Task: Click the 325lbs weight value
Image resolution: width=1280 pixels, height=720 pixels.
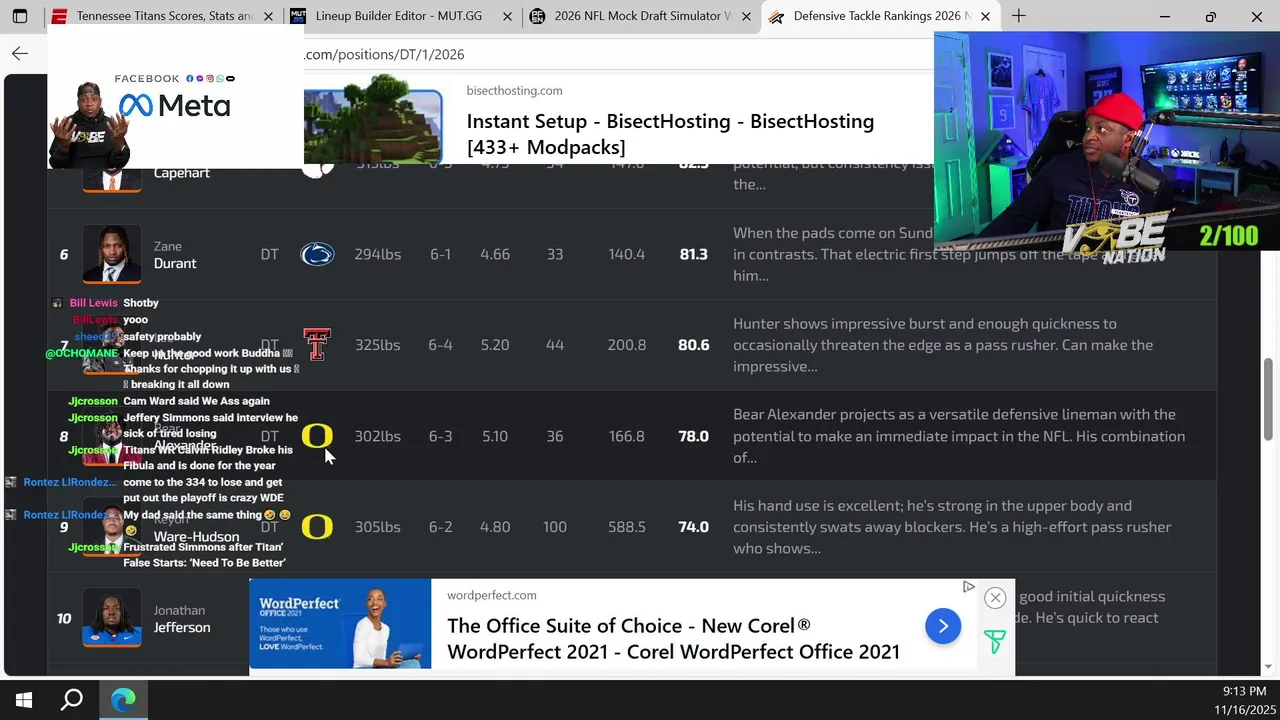Action: coord(378,345)
